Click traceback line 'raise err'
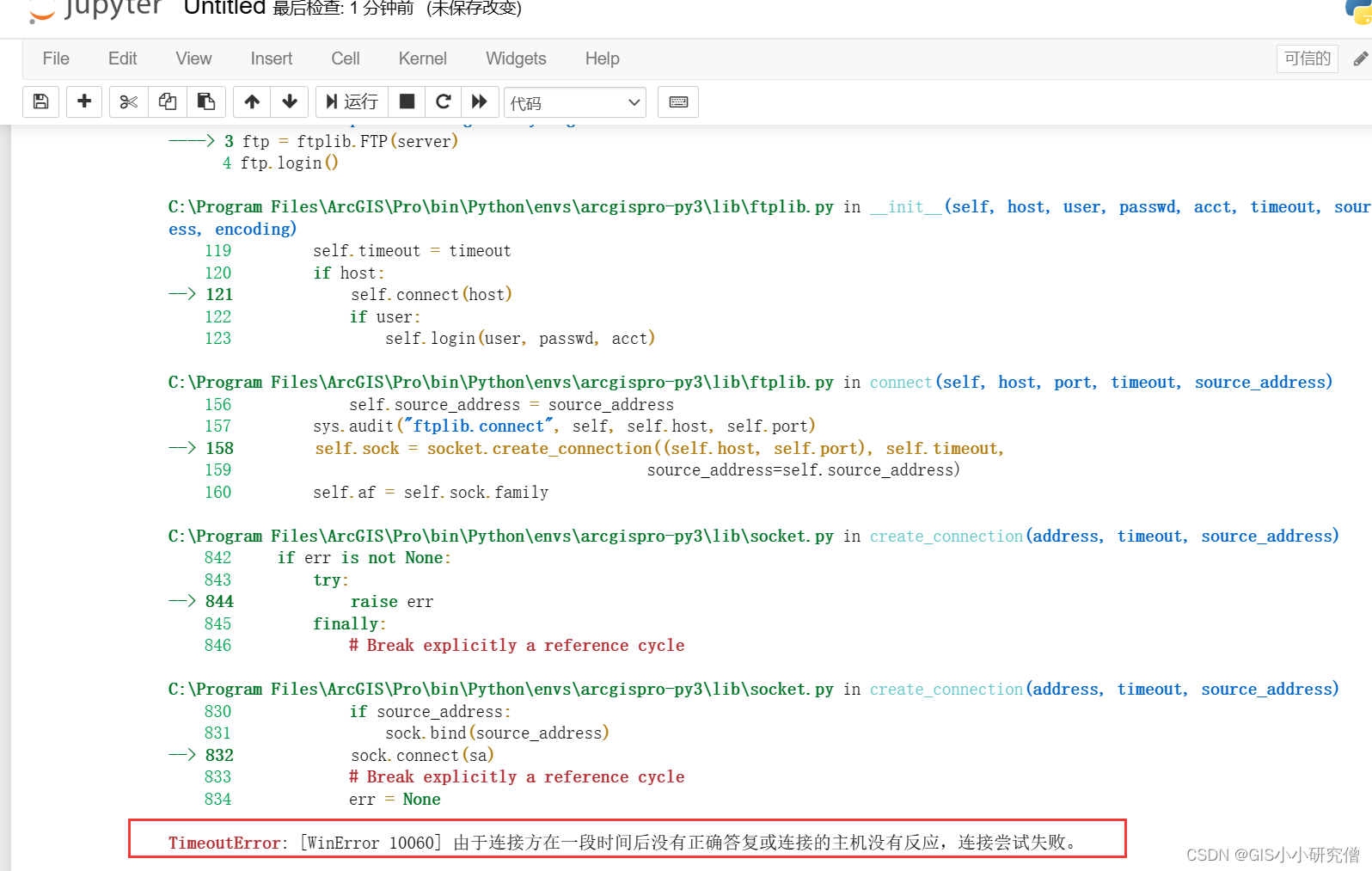This screenshot has width=1372, height=871. 392,601
